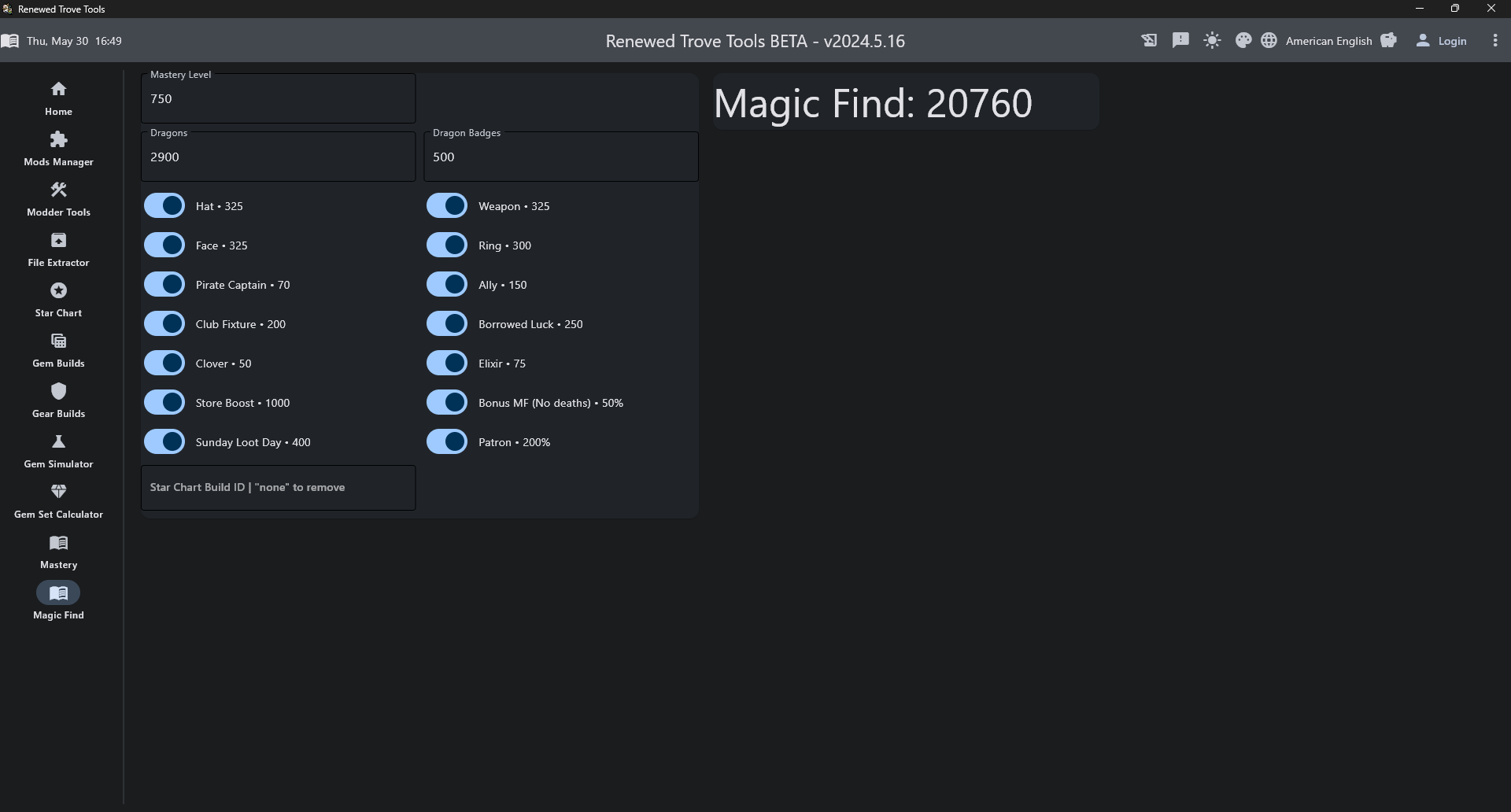Viewport: 1511px width, 812px height.
Task: Select Mastery from the navigation rail
Action: [58, 551]
